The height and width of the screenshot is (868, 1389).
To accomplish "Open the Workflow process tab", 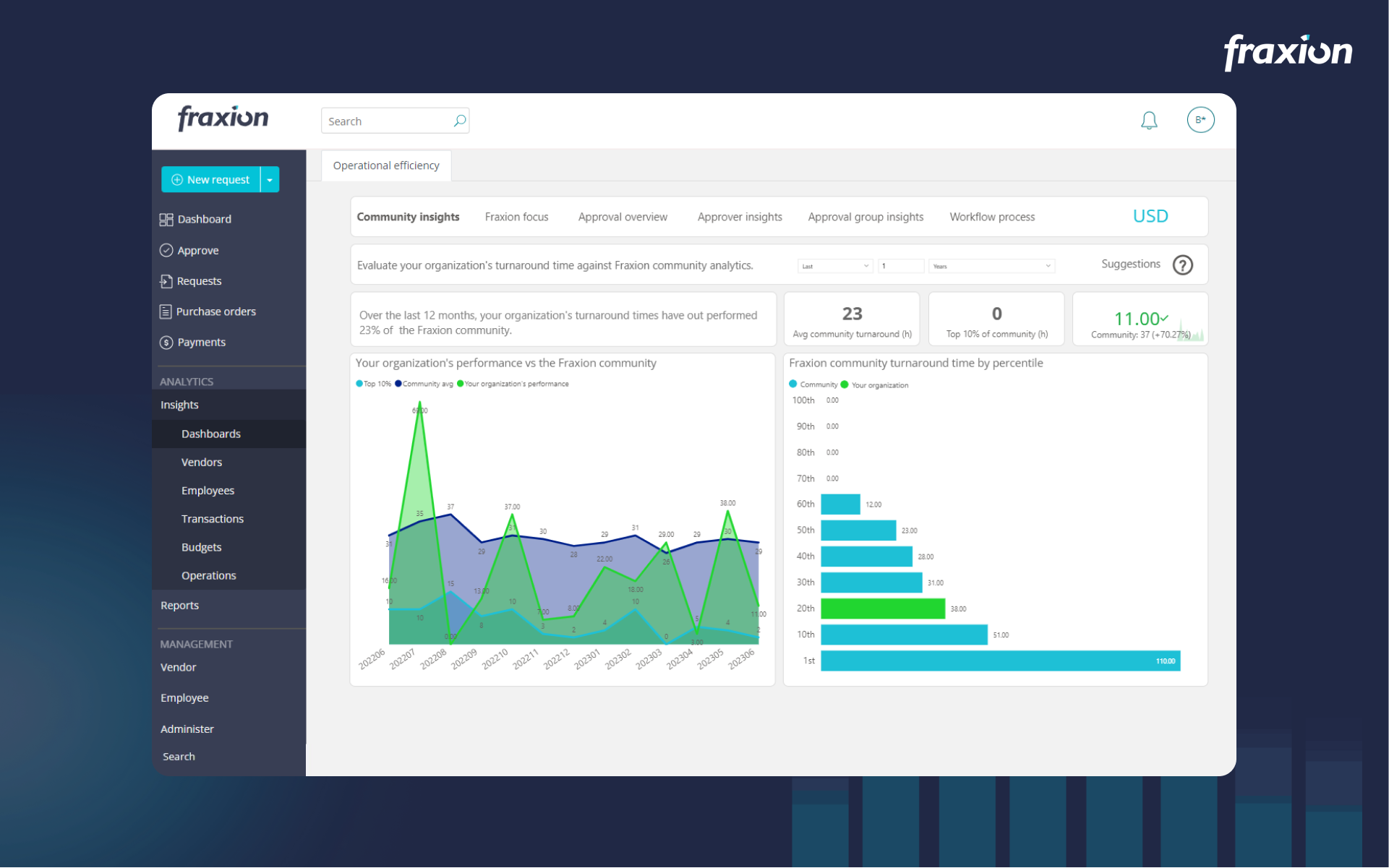I will (x=992, y=217).
